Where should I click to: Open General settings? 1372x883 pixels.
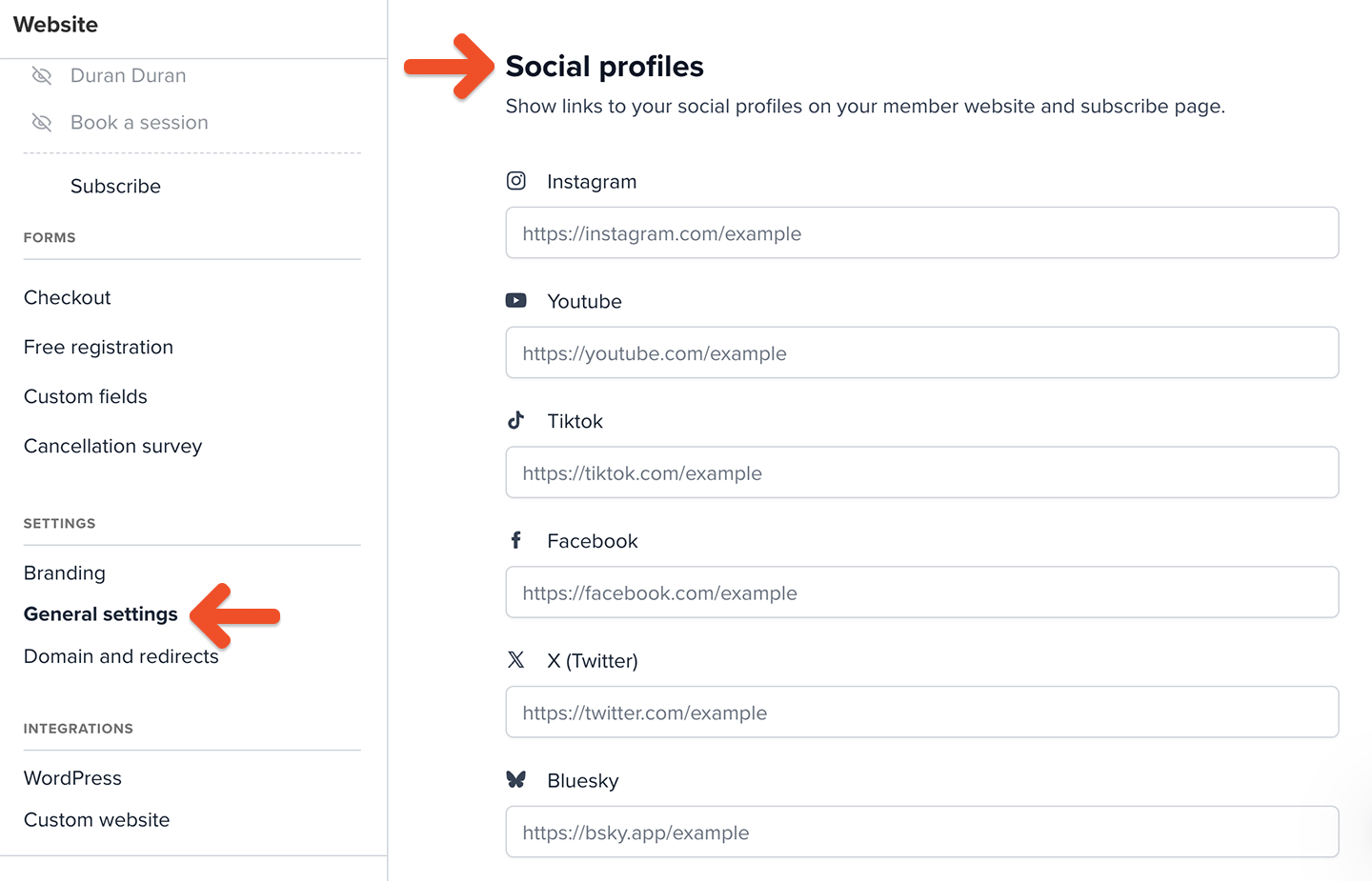100,613
